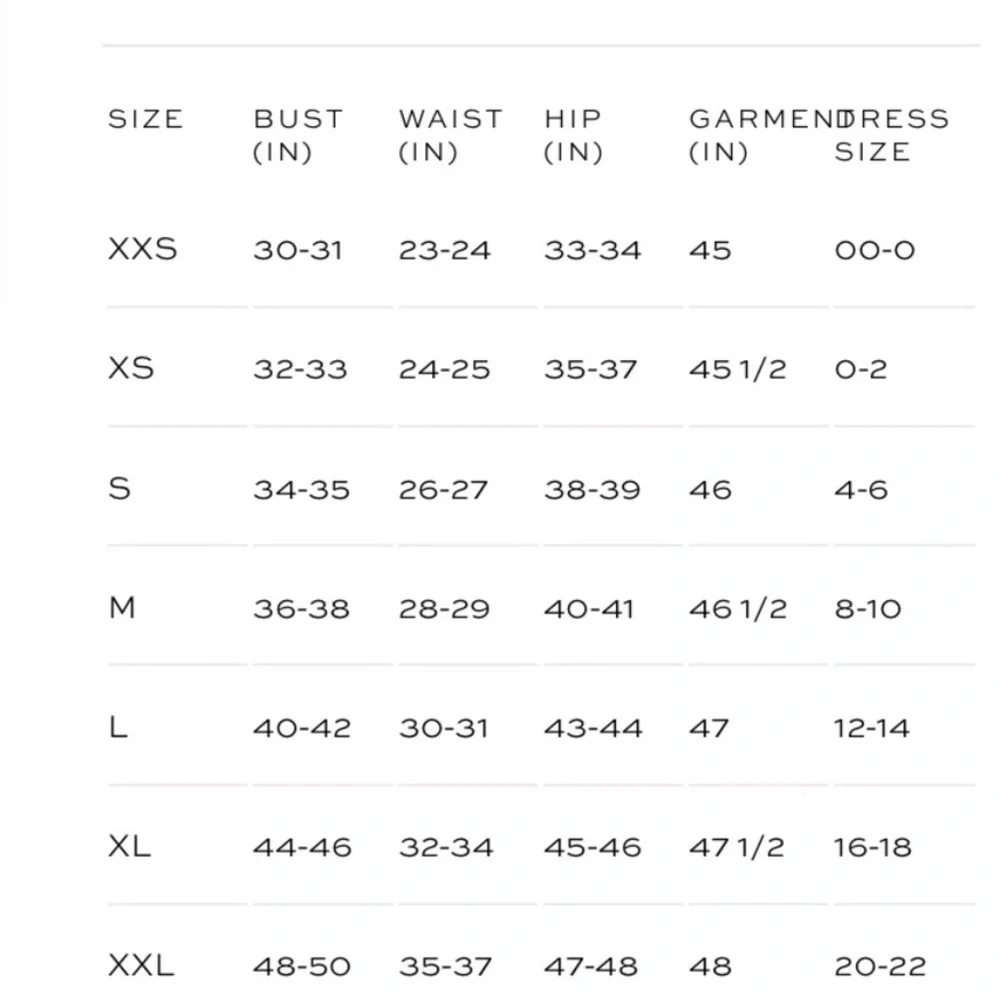1000x1000 pixels.
Task: Select the S size row label
Action: pyautogui.click(x=119, y=489)
